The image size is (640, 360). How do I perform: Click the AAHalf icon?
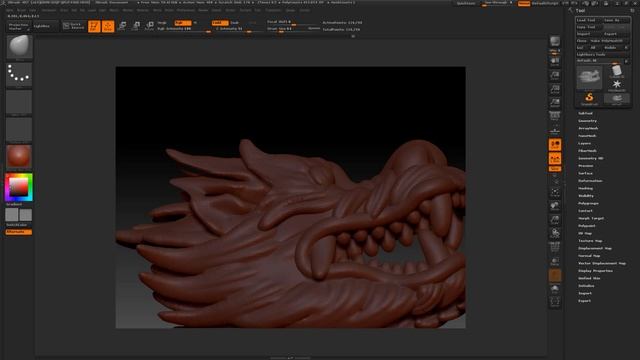(x=555, y=102)
